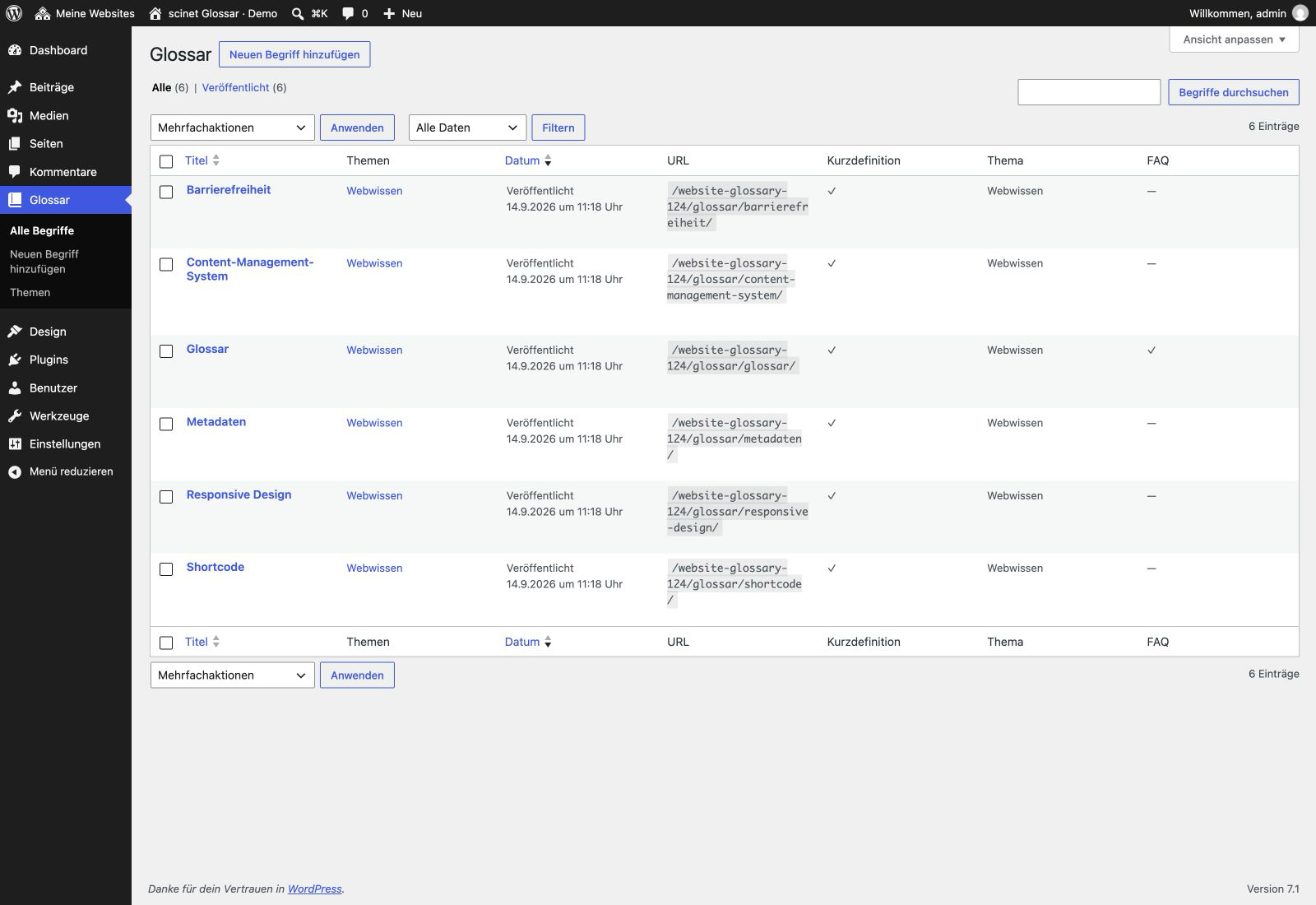Screen dimensions: 1316x905
Task: Open Neuen Begriff hinzufügen submenu item
Action: pyautogui.click(x=44, y=262)
